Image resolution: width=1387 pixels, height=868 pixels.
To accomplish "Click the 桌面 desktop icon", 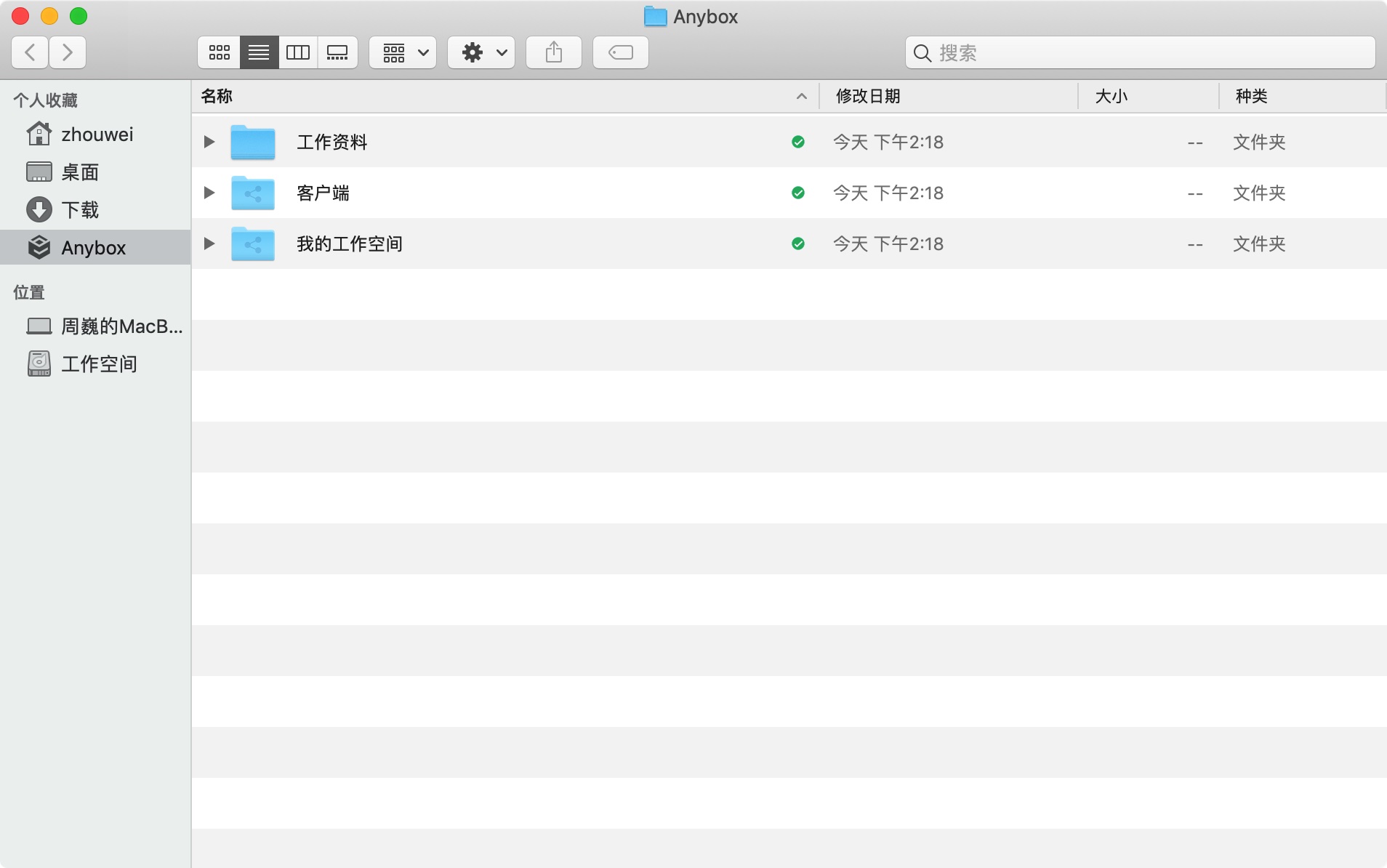I will (39, 172).
